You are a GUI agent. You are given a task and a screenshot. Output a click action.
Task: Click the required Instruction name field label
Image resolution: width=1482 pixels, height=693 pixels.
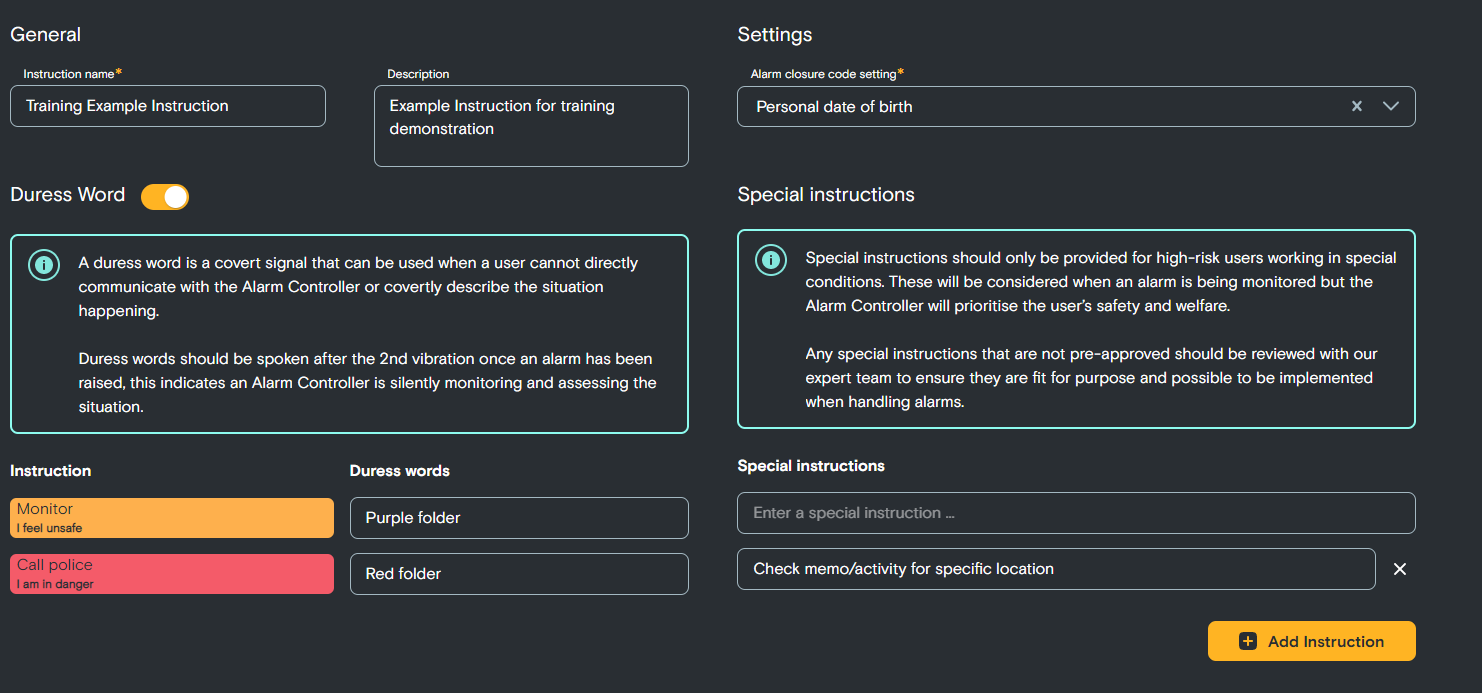(70, 73)
